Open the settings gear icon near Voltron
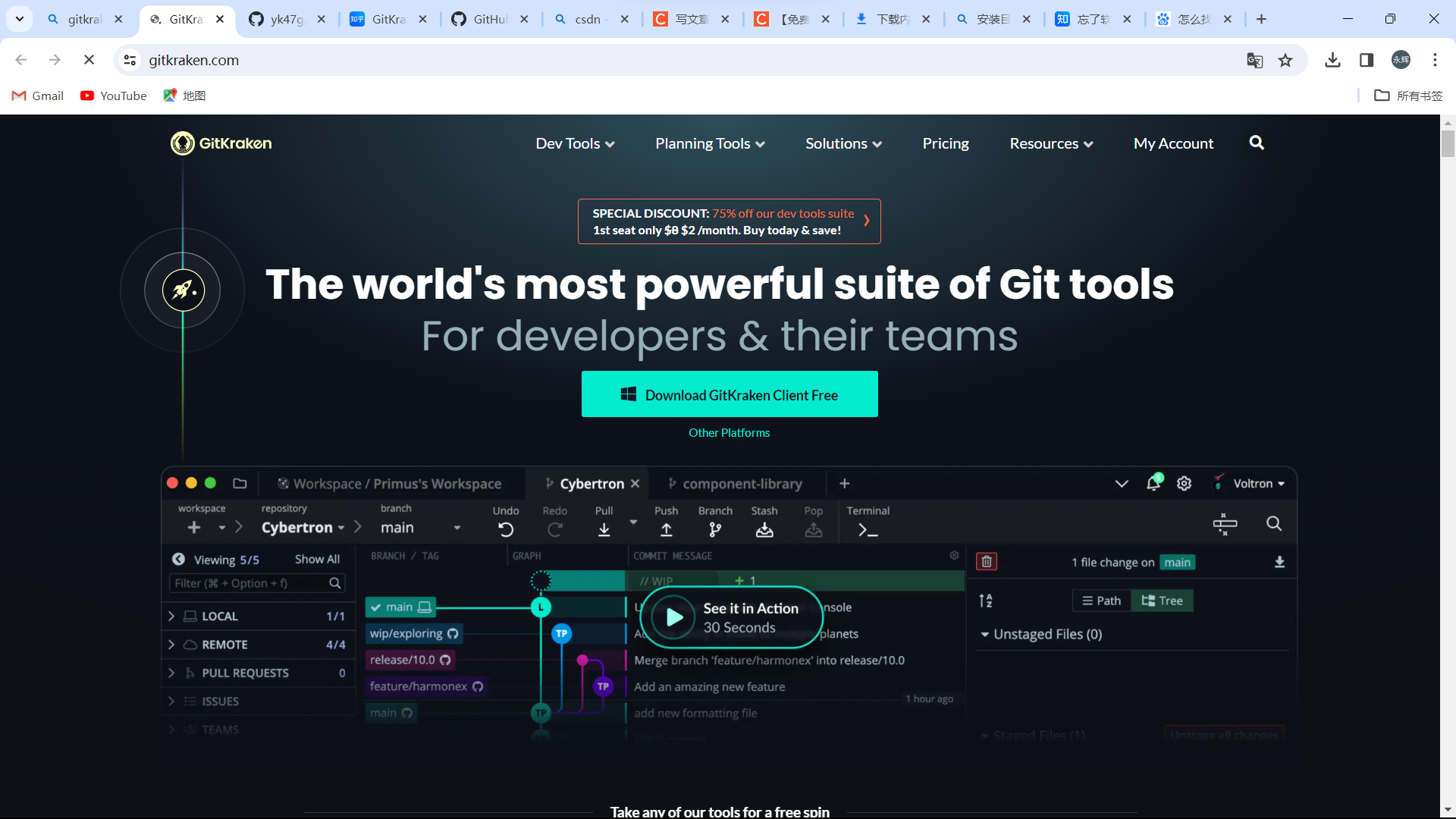Screen dimensions: 1456x819 coord(1184,483)
